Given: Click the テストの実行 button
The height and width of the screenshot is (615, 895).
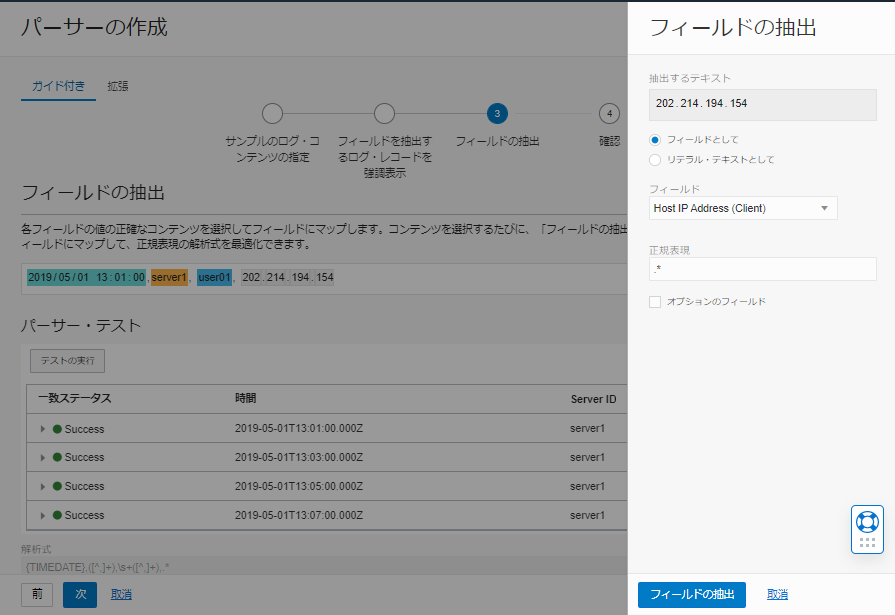Looking at the screenshot, I should pyautogui.click(x=68, y=361).
